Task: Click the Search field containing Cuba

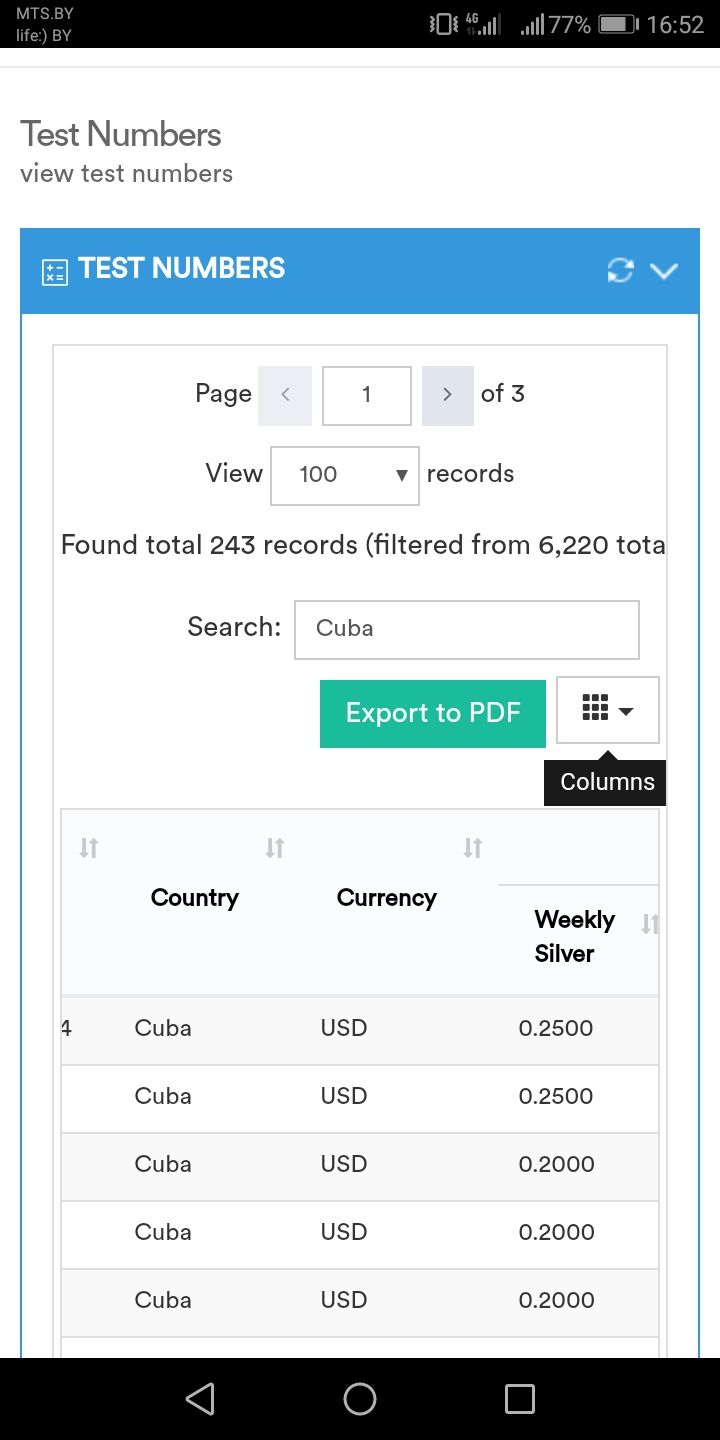Action: coord(466,629)
